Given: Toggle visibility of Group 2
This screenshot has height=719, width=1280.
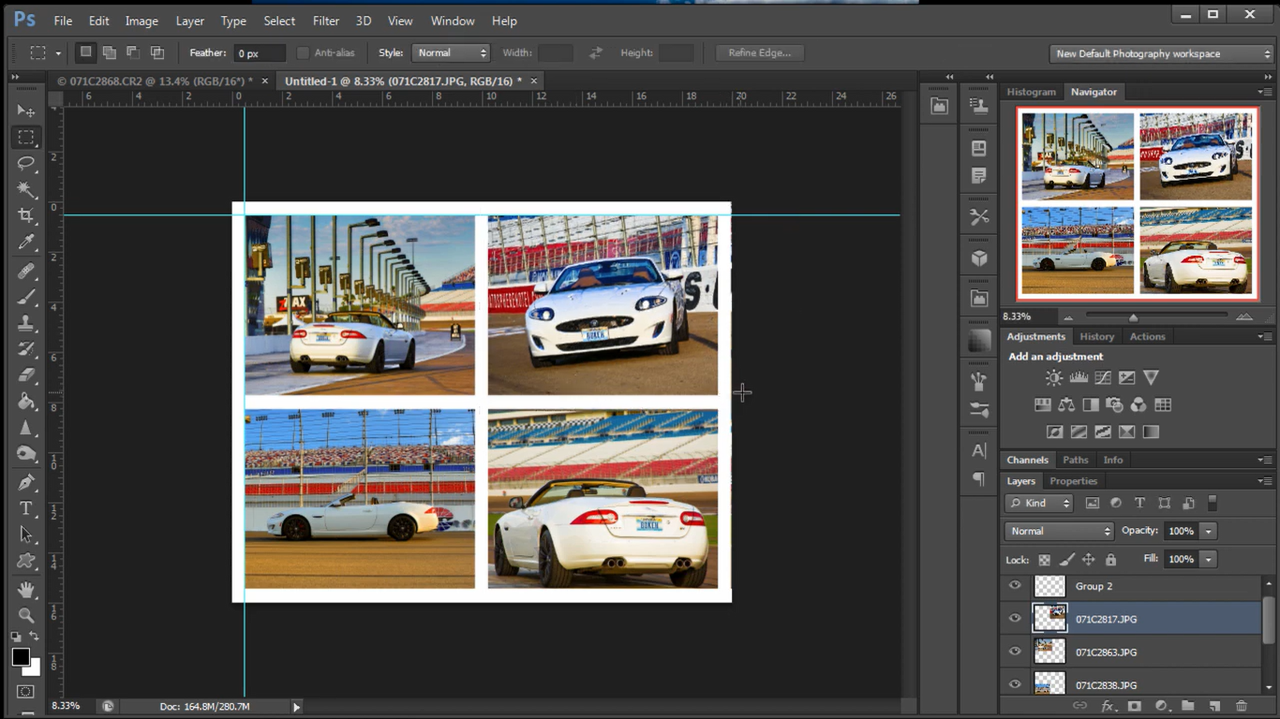Looking at the screenshot, I should point(1014,585).
